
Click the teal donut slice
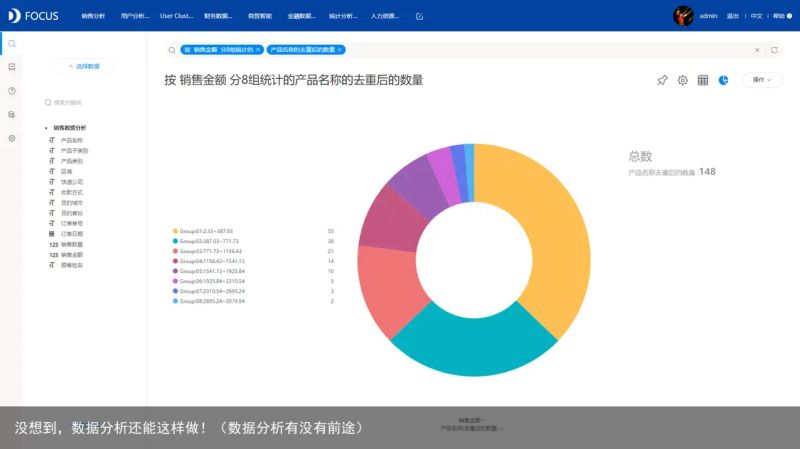[473, 347]
